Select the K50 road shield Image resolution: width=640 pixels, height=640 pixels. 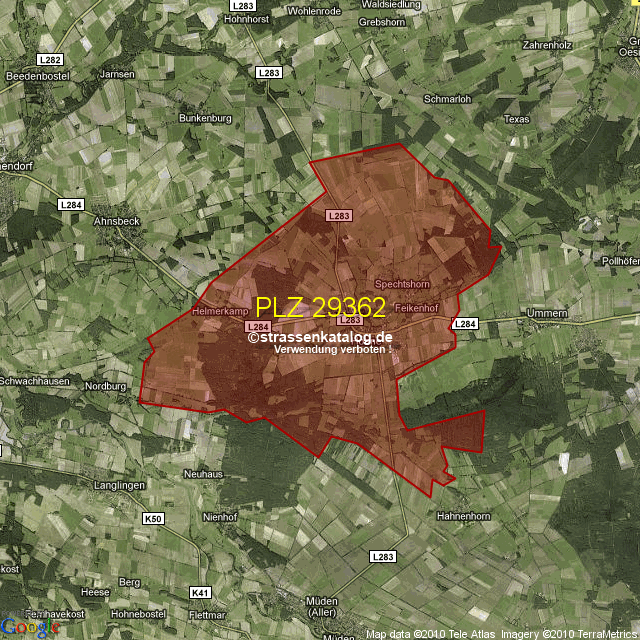pos(152,518)
